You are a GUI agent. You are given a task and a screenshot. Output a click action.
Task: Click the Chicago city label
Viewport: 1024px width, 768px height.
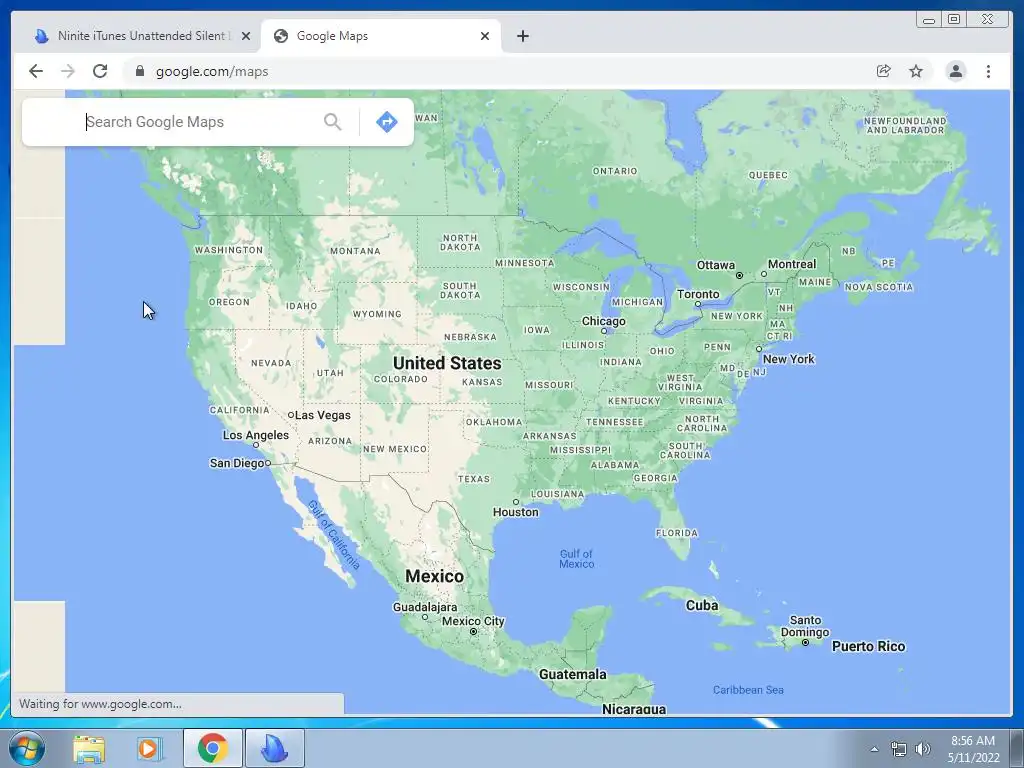(603, 321)
